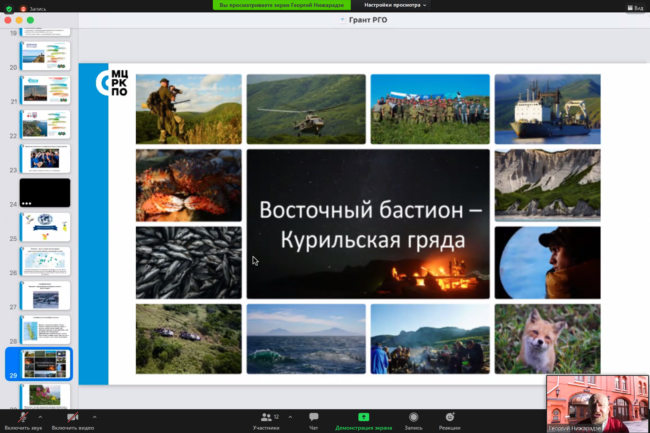Click the Грант РГО window title
Screen dimensions: 650x433
point(368,20)
